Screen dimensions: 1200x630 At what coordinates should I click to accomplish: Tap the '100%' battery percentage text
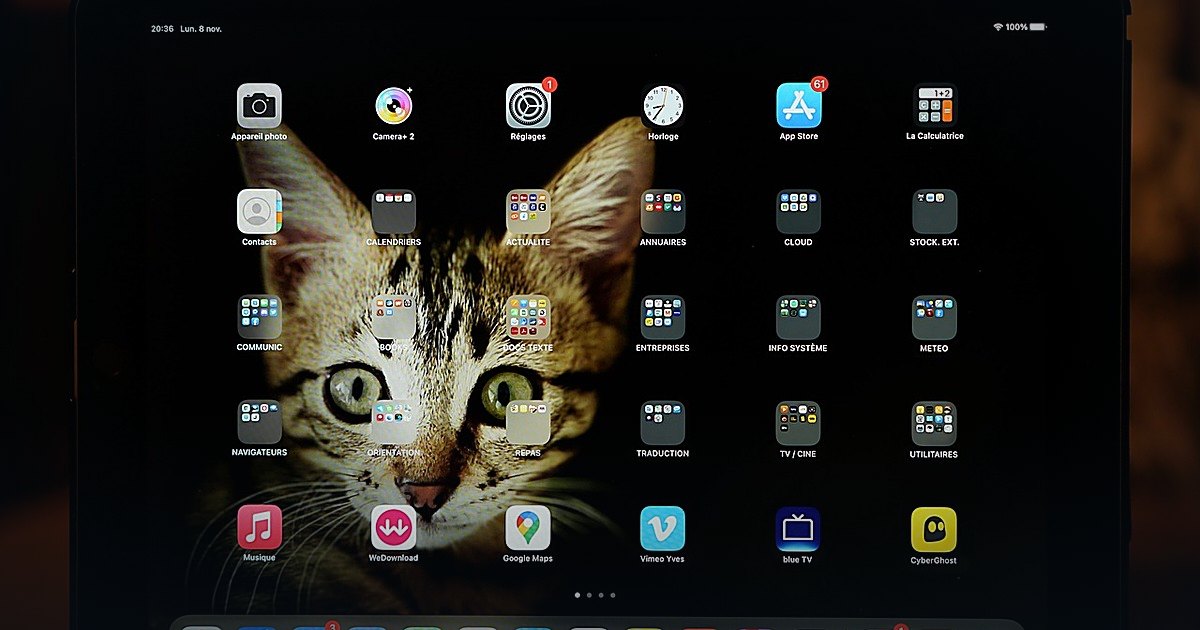[x=1016, y=27]
